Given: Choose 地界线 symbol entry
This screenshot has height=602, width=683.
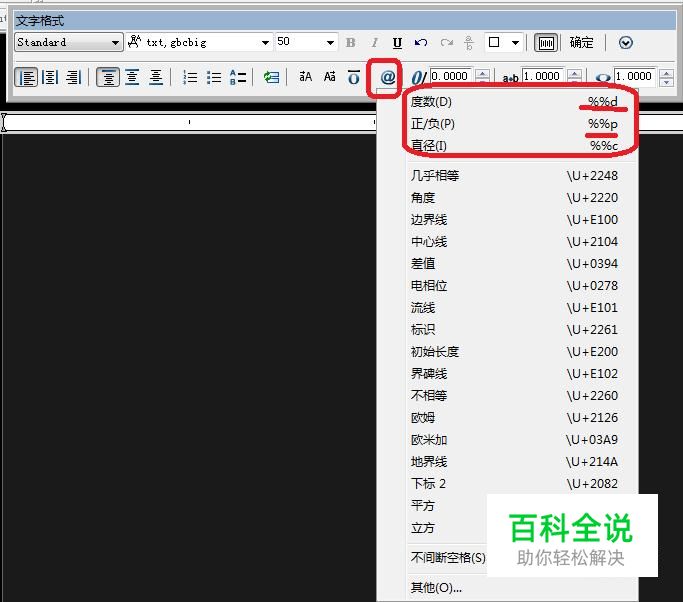Looking at the screenshot, I should click(514, 462).
